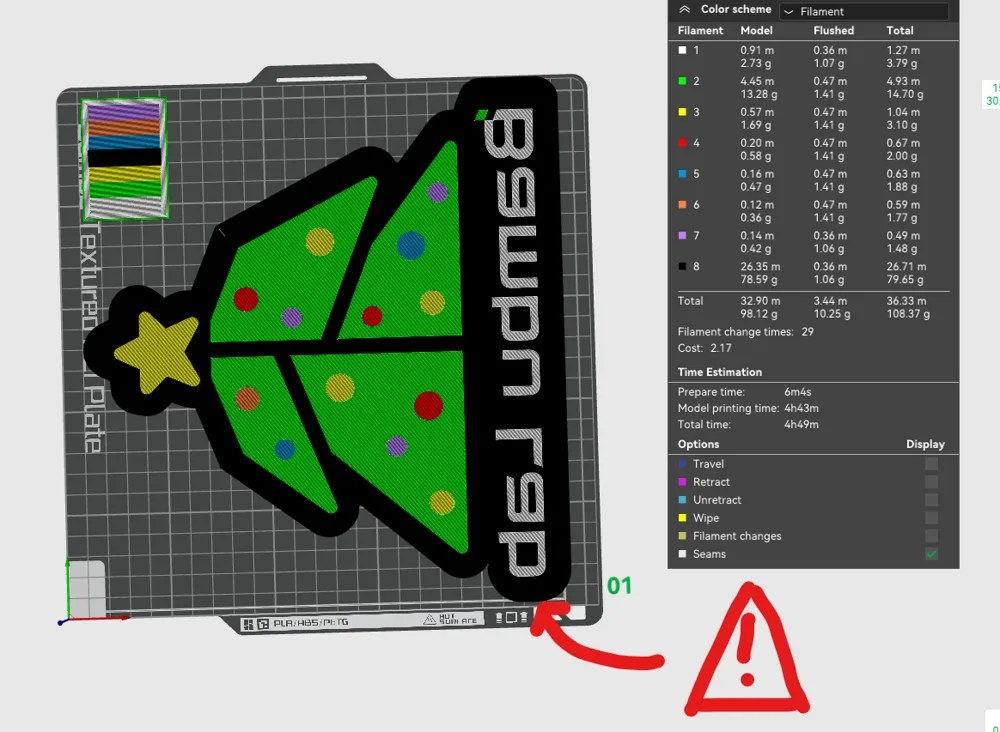Image resolution: width=1000 pixels, height=732 pixels.
Task: Uncheck the Seams display checkbox
Action: click(931, 554)
